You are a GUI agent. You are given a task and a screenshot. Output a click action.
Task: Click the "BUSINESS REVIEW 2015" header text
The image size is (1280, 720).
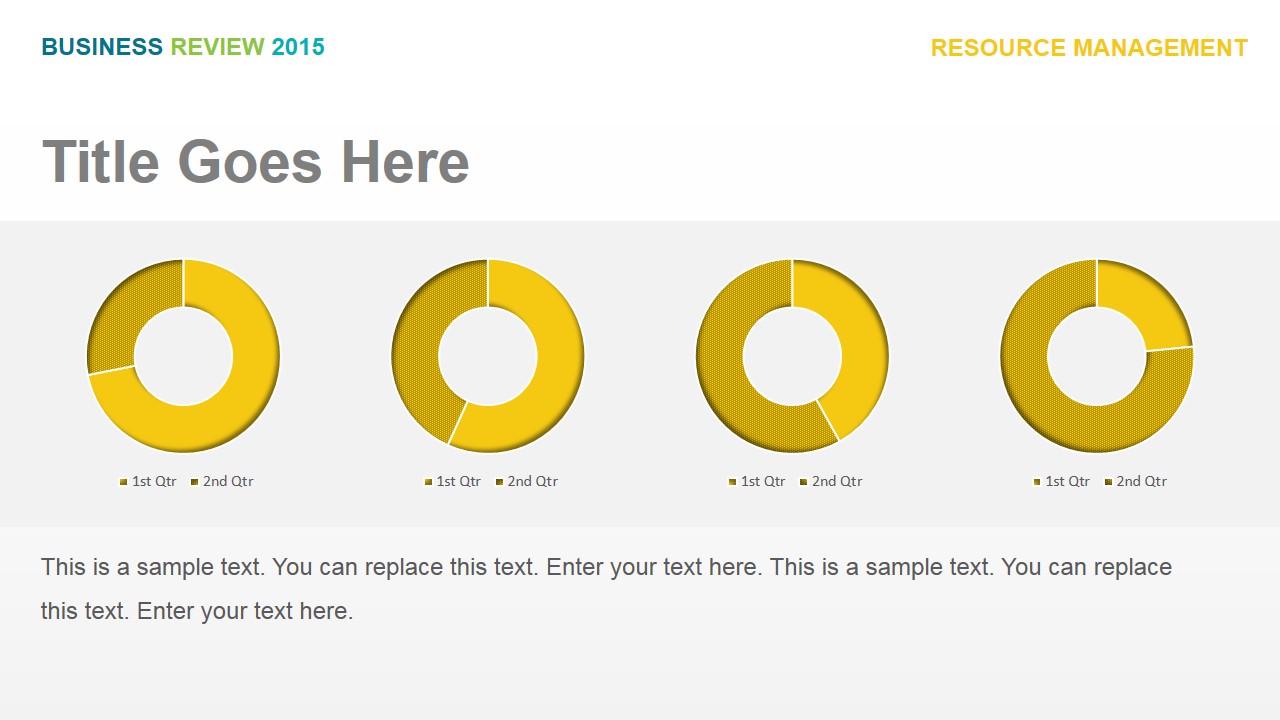[x=183, y=47]
